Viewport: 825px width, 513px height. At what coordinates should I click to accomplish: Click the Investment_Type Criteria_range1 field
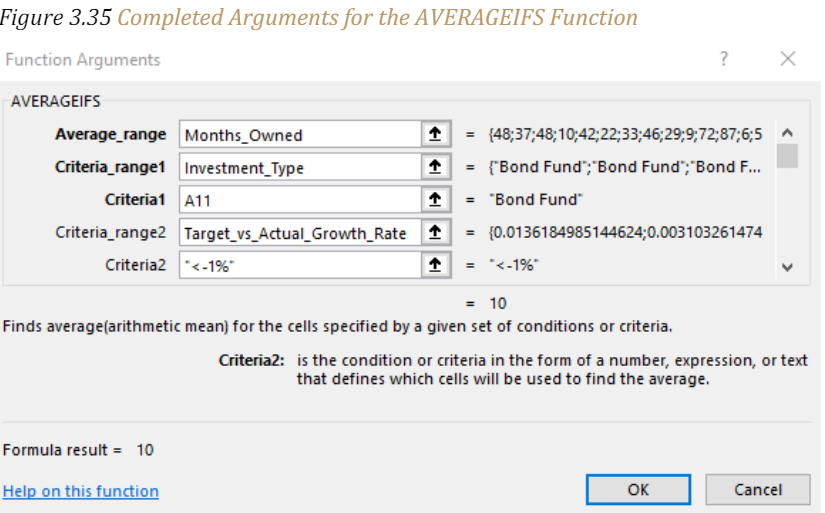300,167
